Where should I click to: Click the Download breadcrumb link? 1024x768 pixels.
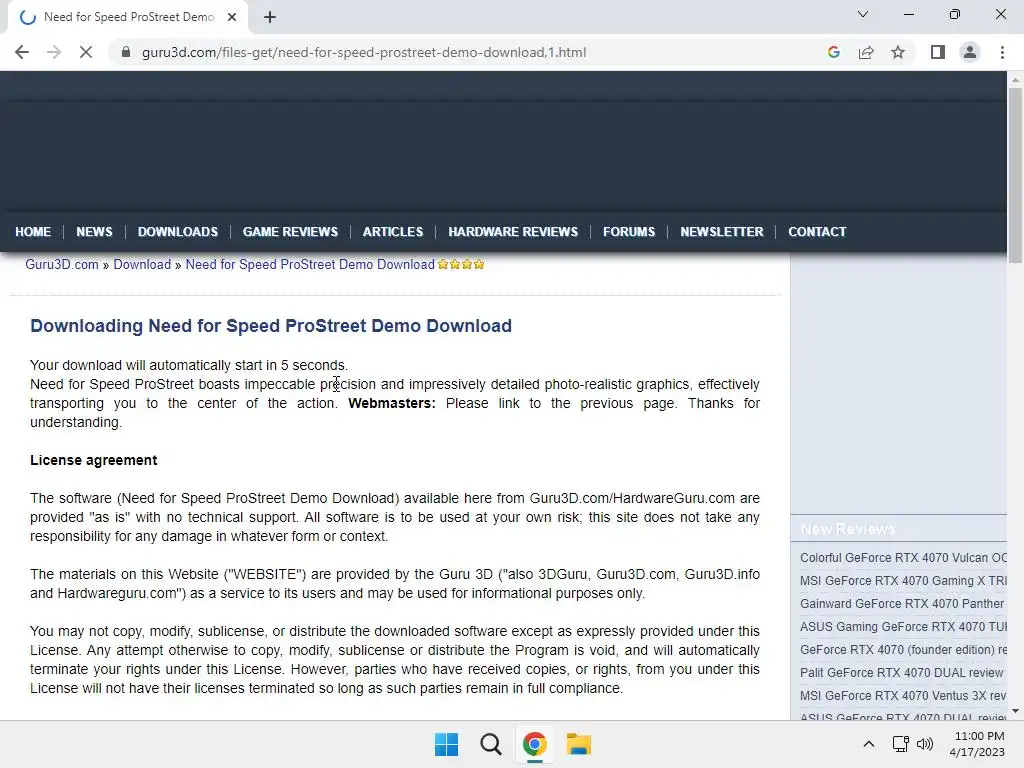pos(142,264)
